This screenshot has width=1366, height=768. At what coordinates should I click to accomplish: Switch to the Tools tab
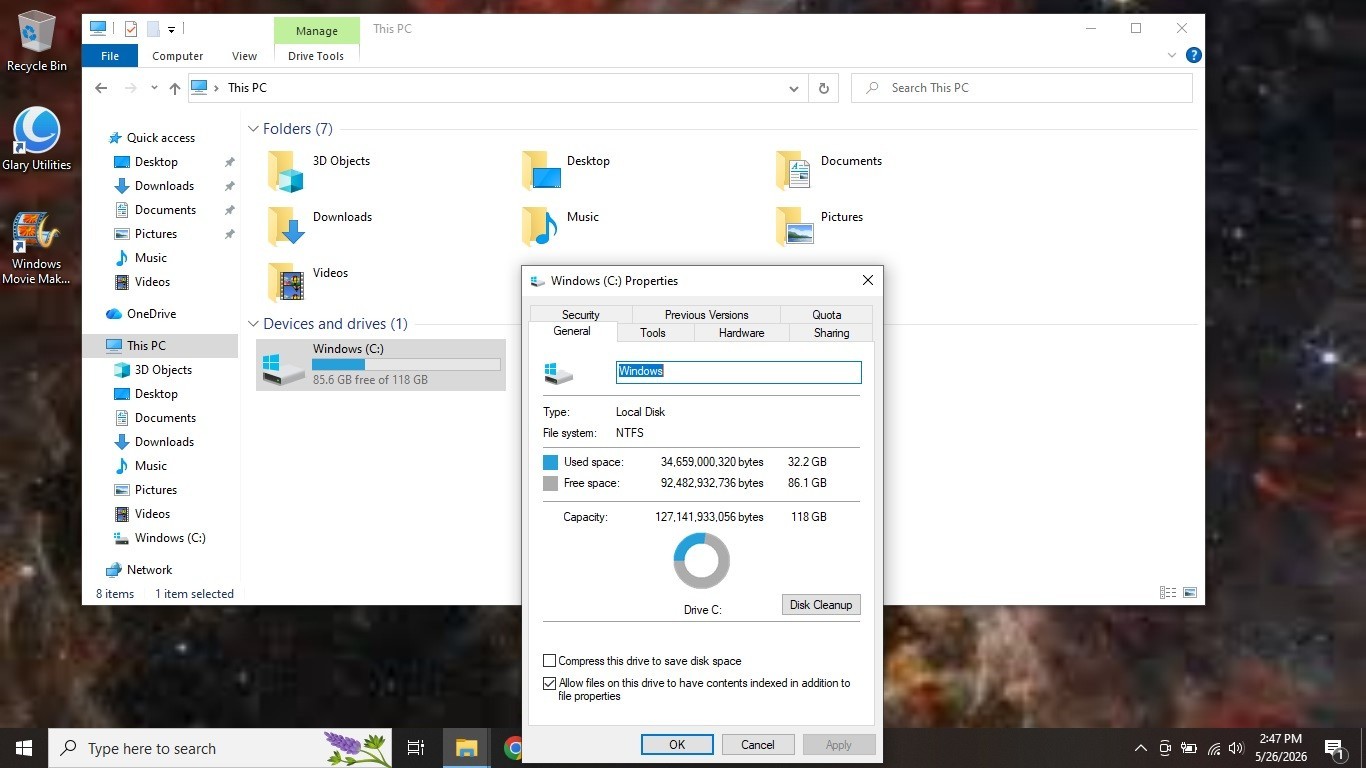(x=653, y=333)
